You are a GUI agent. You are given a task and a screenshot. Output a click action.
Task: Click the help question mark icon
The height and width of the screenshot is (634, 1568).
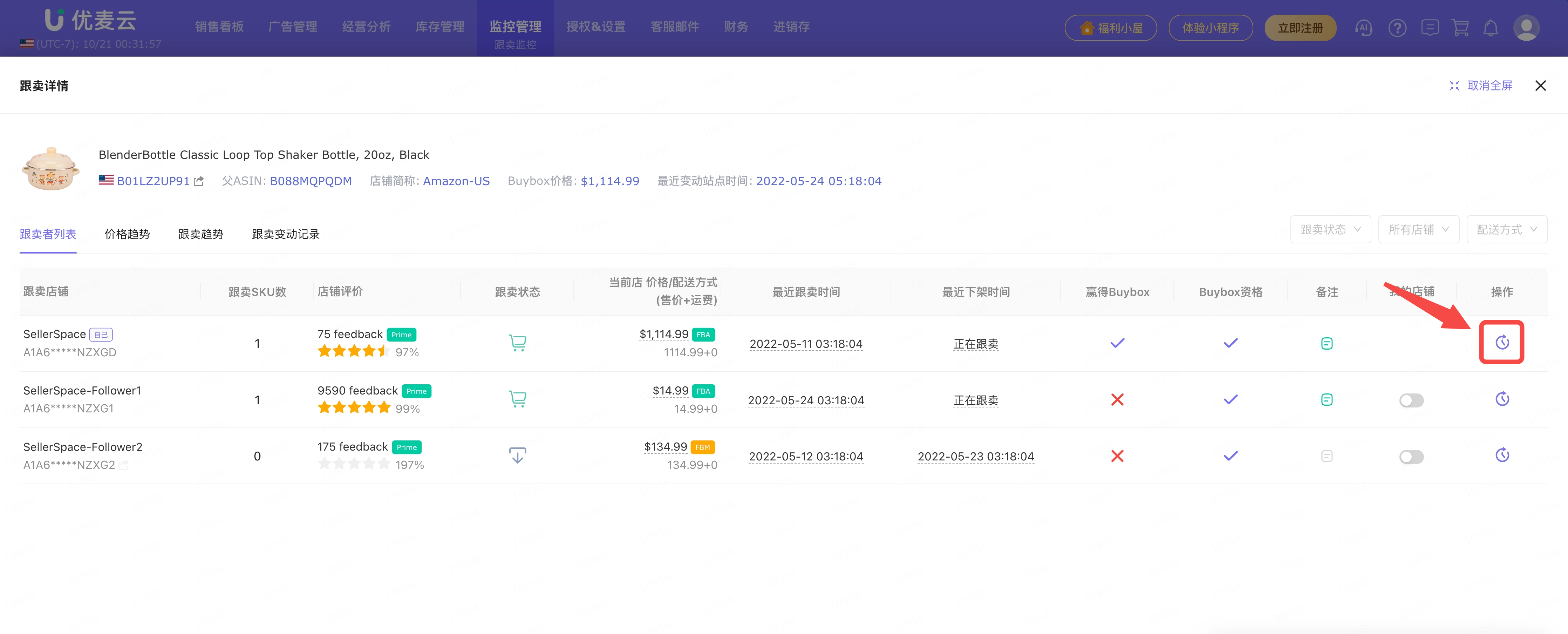(1397, 28)
